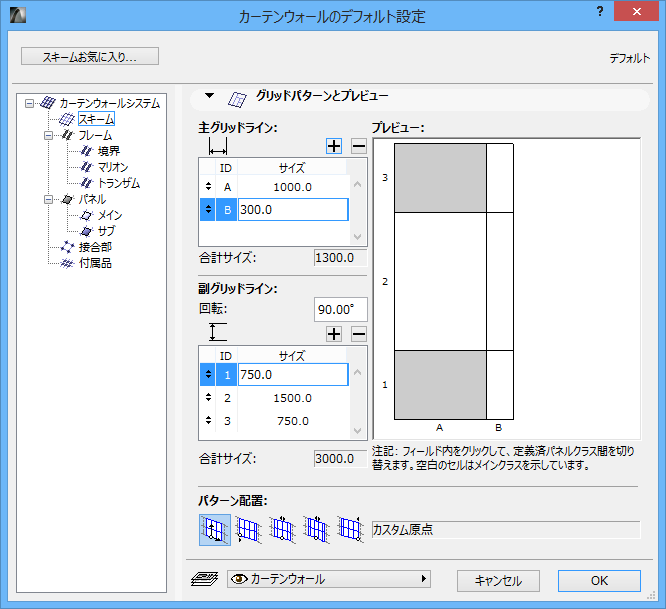The width and height of the screenshot is (666, 609).
Task: Click the スキームお気に入り... button
Action: pyautogui.click(x=90, y=56)
